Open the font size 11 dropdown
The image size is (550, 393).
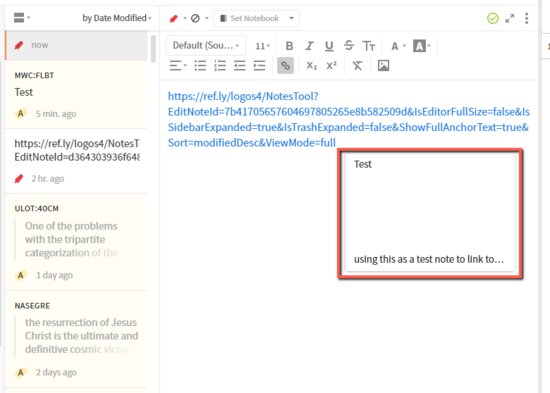(262, 46)
